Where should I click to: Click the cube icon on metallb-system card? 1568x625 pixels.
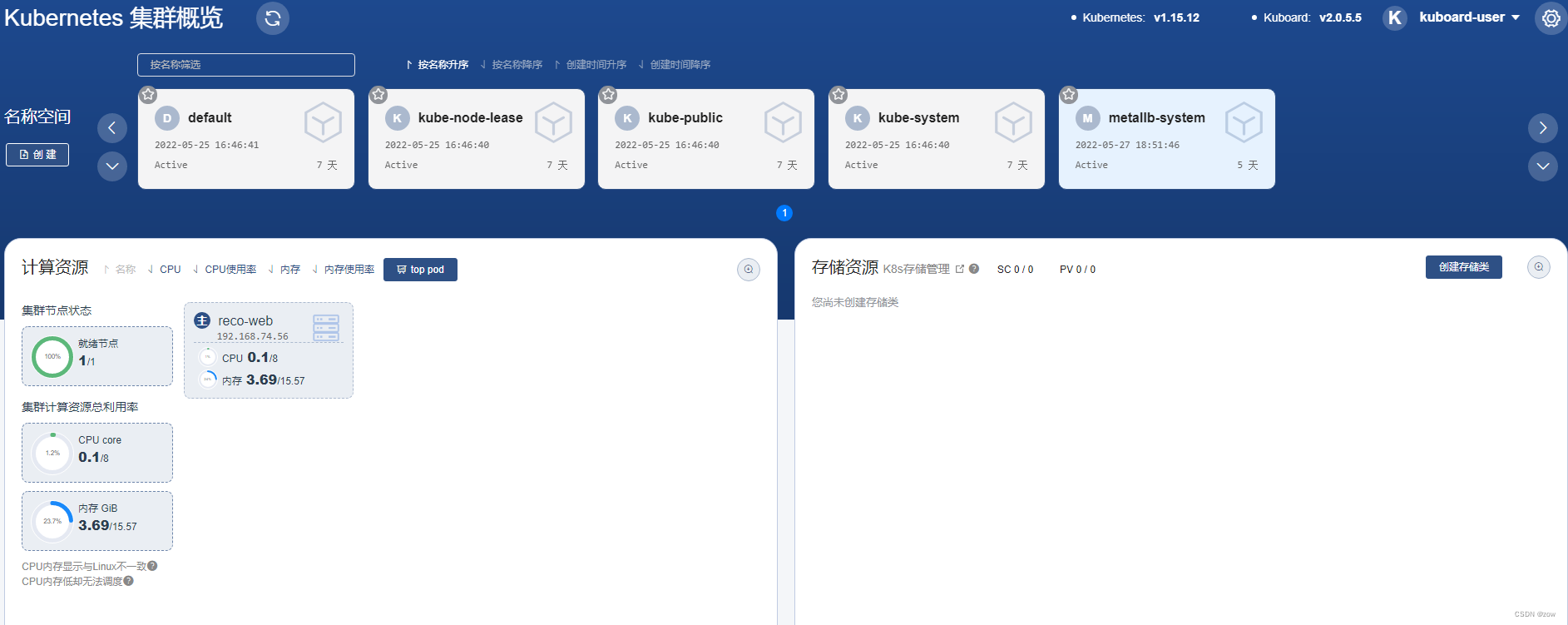(1244, 122)
